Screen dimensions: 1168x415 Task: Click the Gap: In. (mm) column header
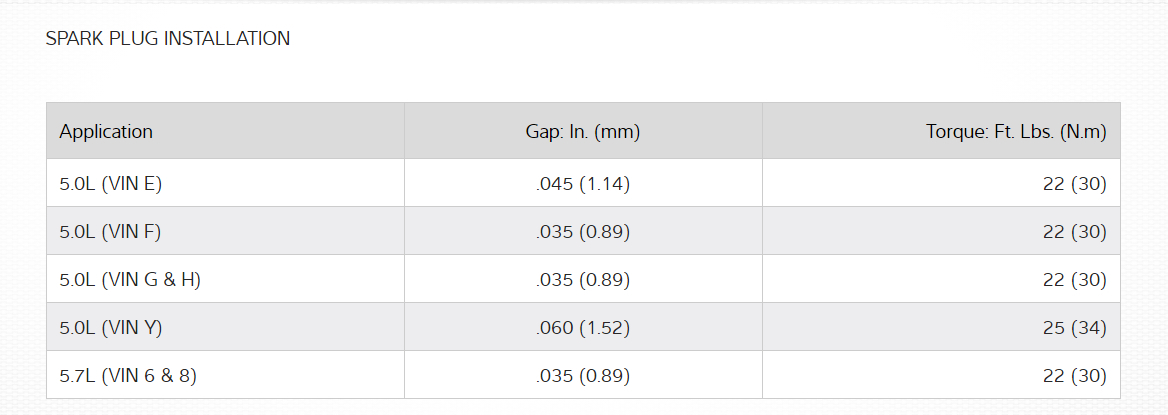pos(583,131)
